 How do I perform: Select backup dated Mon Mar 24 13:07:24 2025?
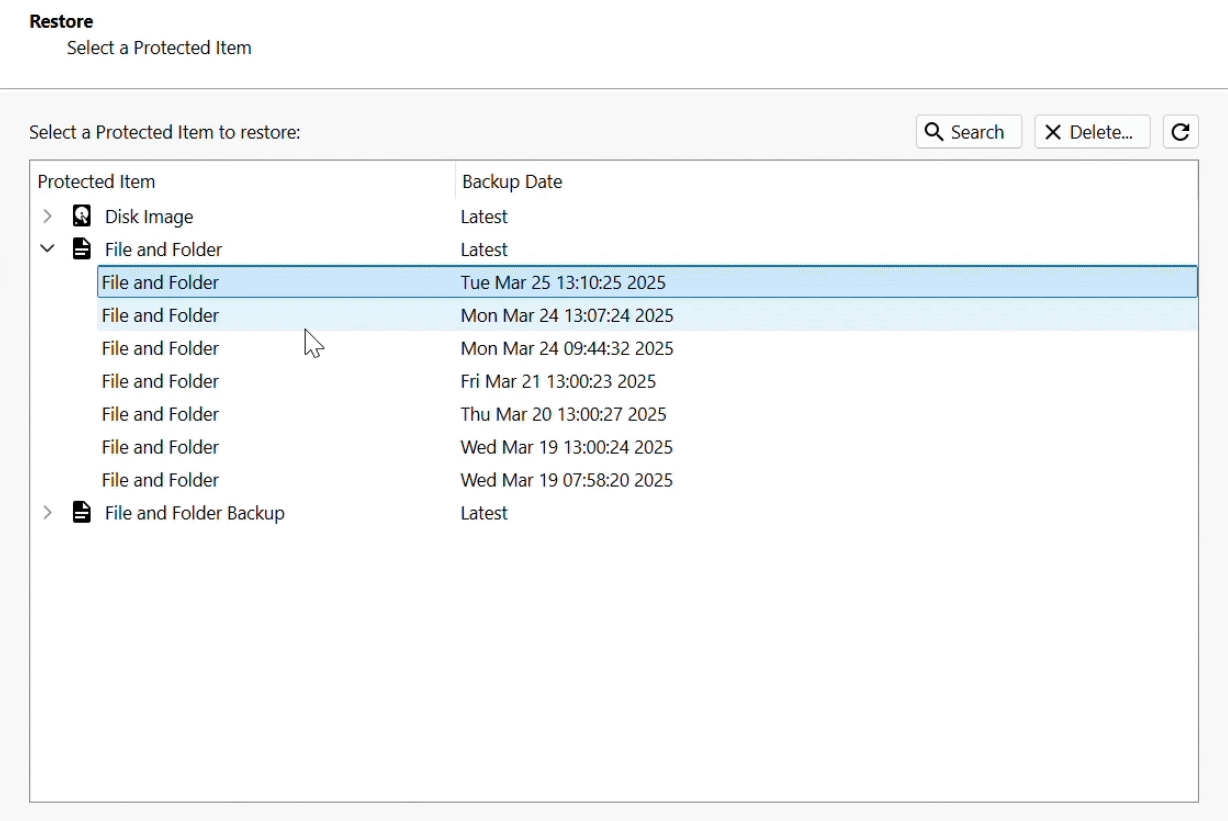(647, 315)
